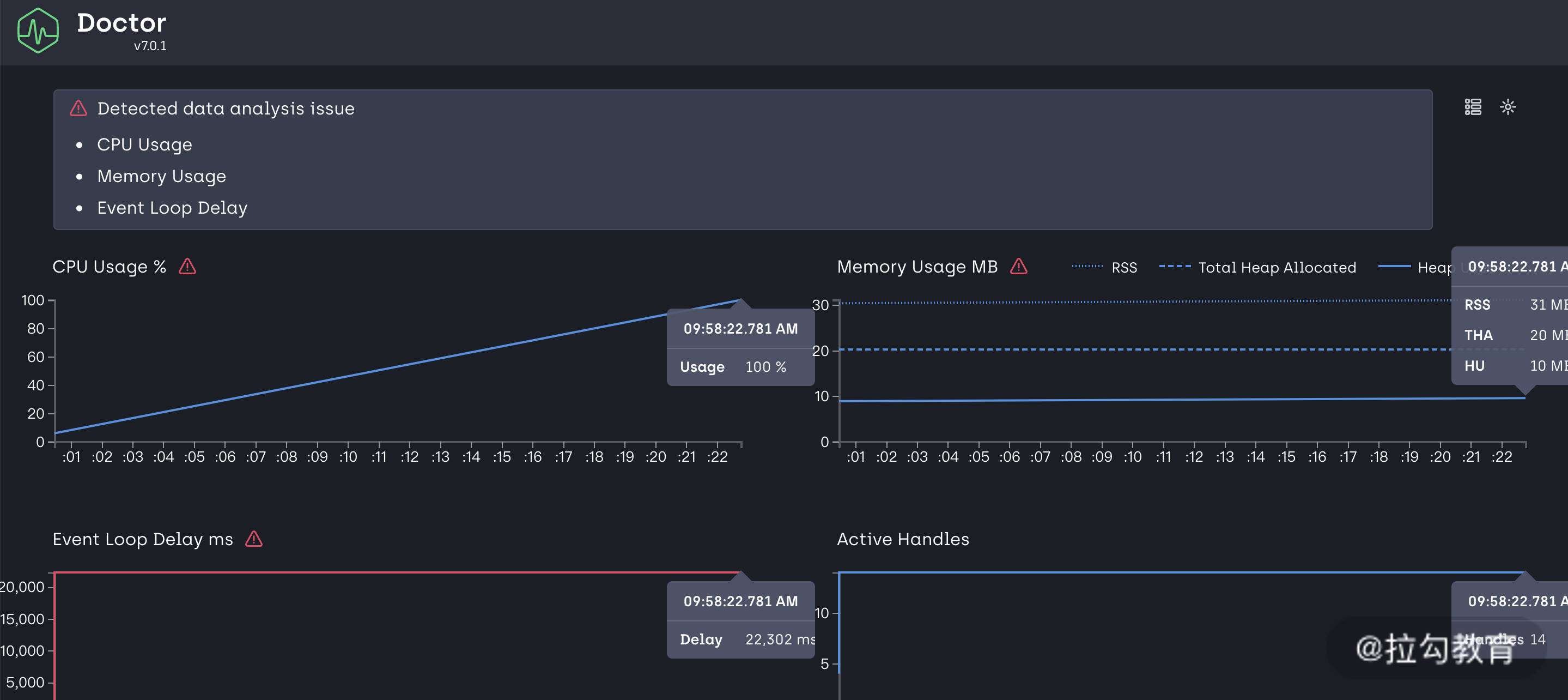The image size is (1568, 700).
Task: Click warning icon beside Memory Usage MB
Action: 1018,266
